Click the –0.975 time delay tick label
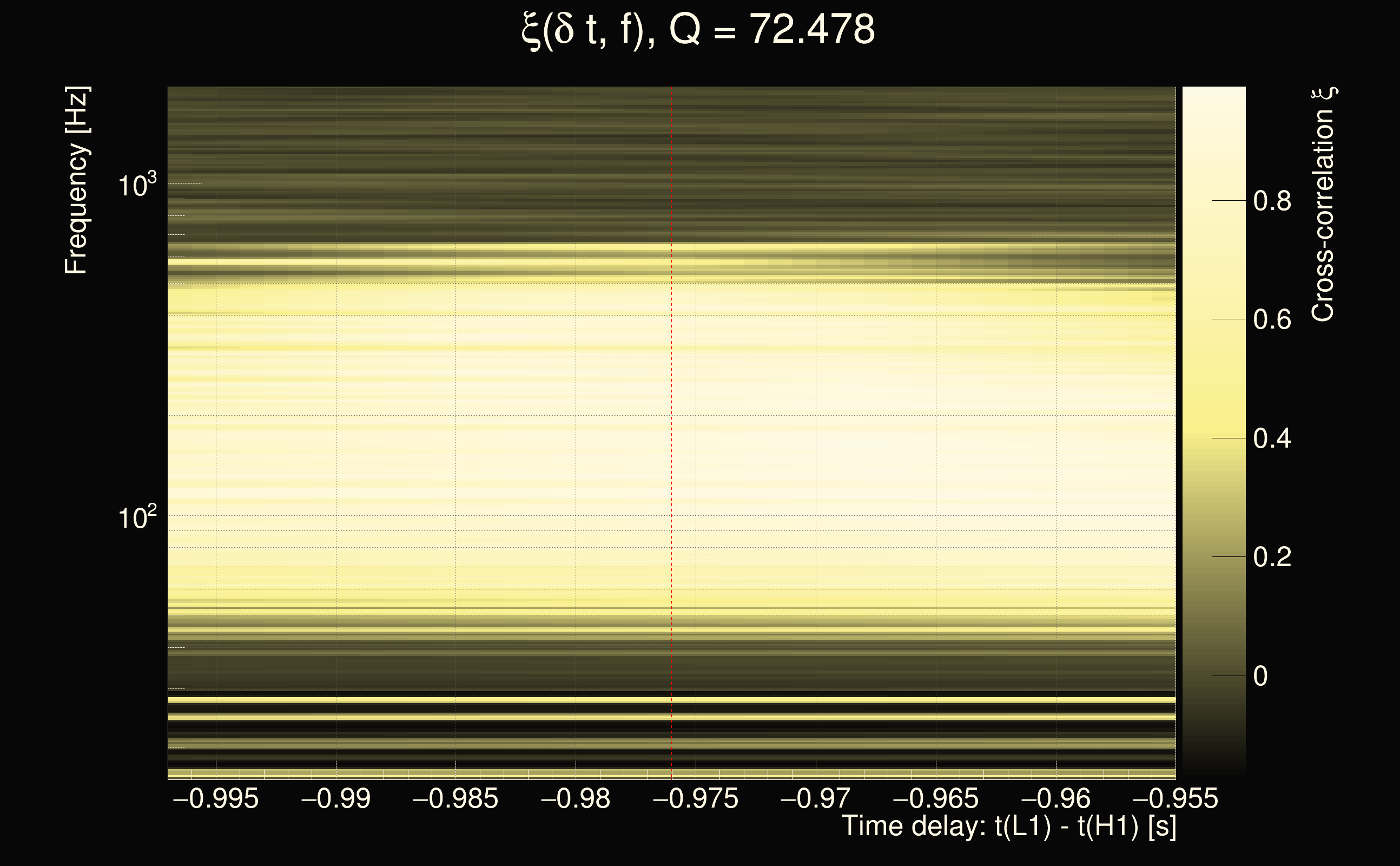 696,798
